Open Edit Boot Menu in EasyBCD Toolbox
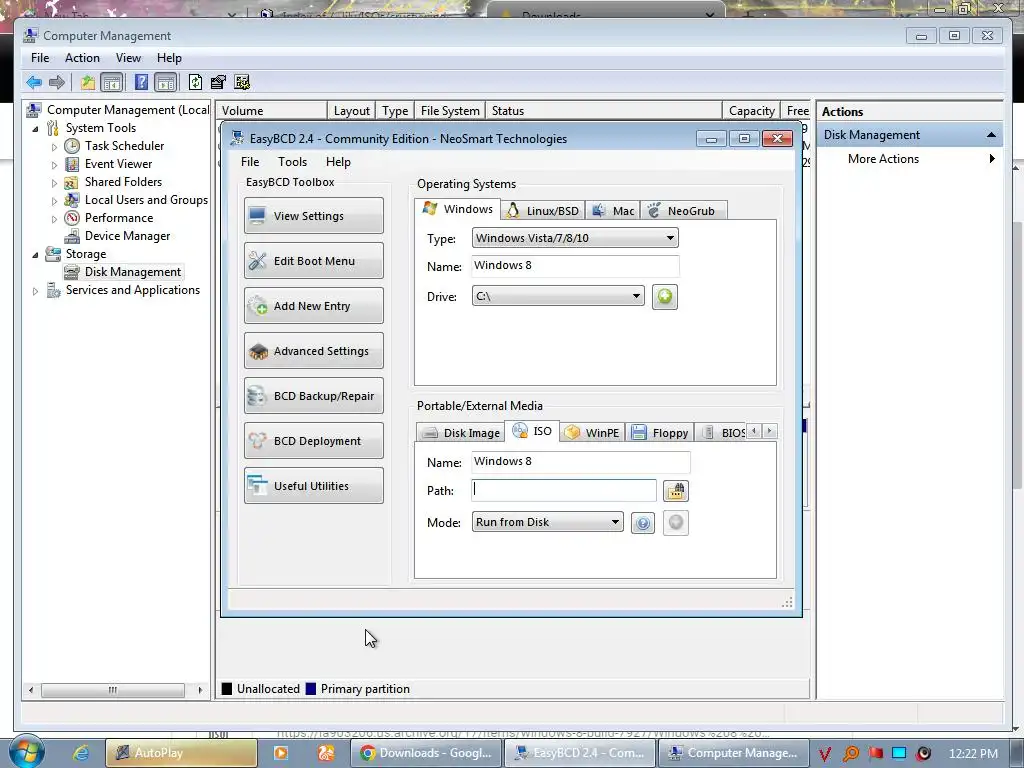The image size is (1024, 768). 313,261
